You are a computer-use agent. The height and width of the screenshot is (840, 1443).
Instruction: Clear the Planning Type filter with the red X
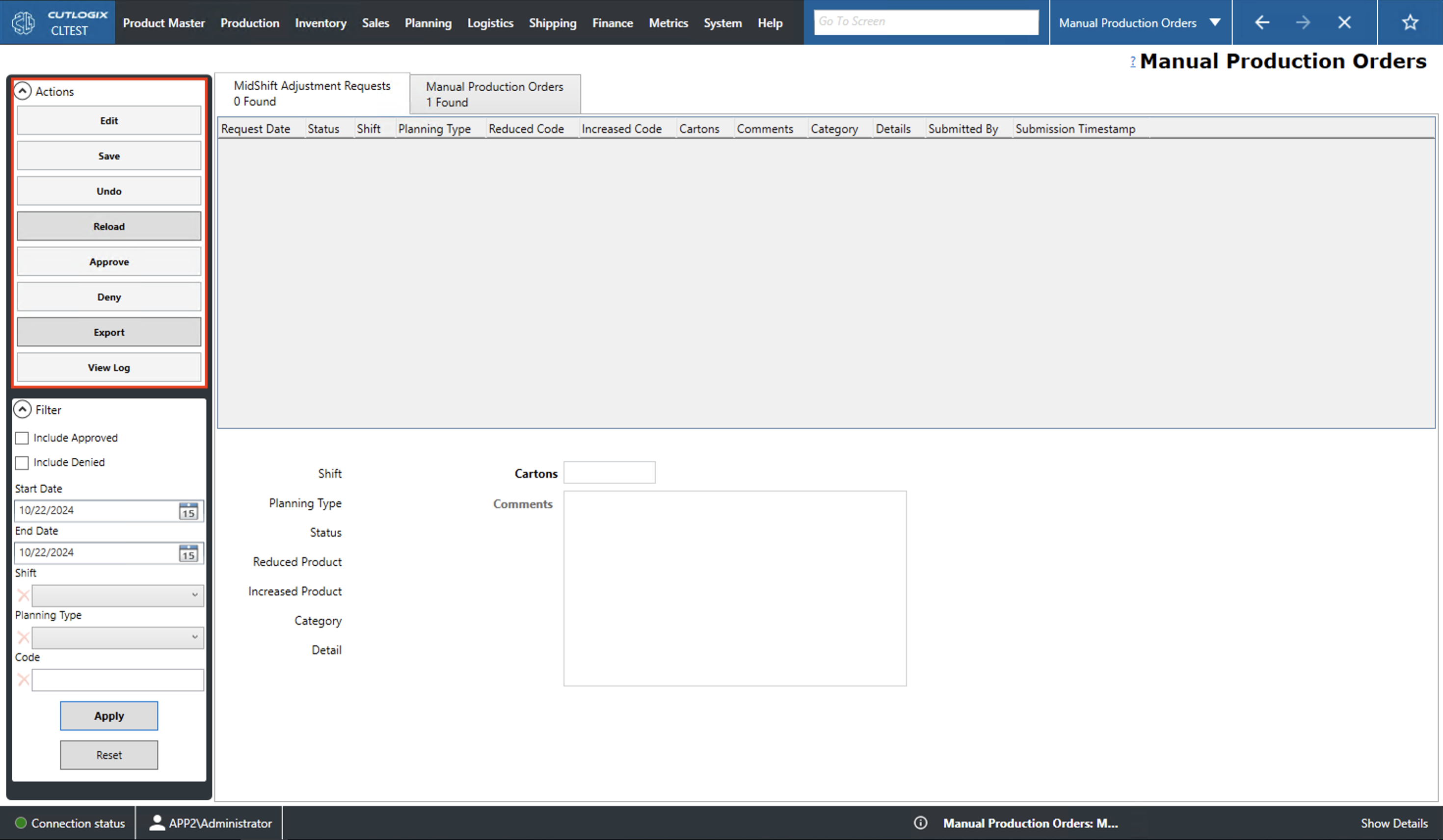(x=23, y=637)
